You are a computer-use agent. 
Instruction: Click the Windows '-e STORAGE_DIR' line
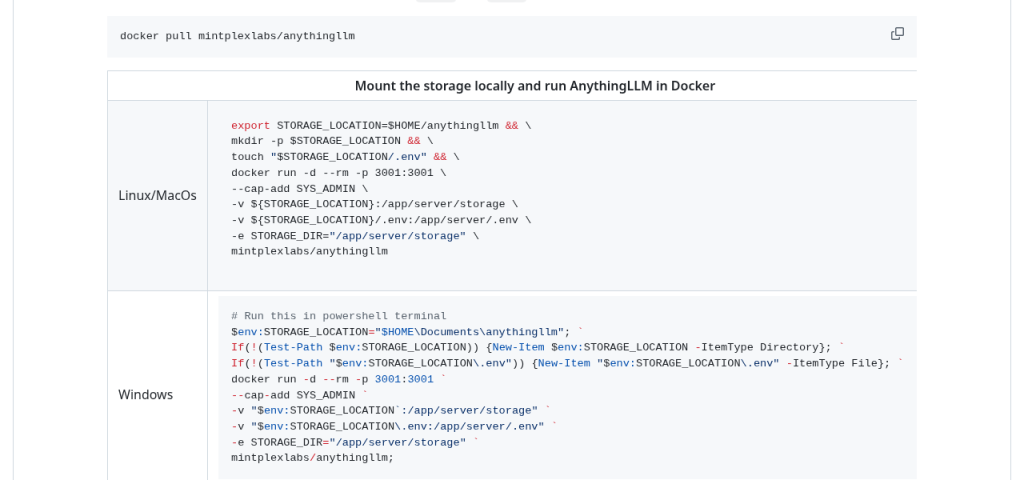click(355, 442)
